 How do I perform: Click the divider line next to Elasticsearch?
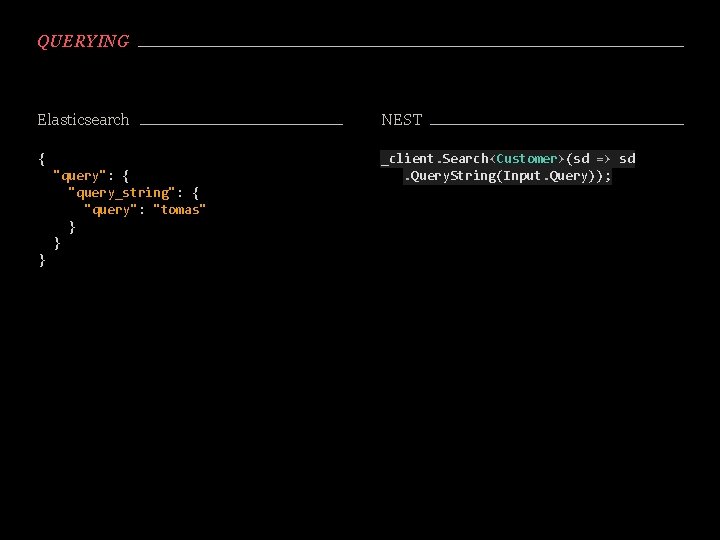point(241,123)
